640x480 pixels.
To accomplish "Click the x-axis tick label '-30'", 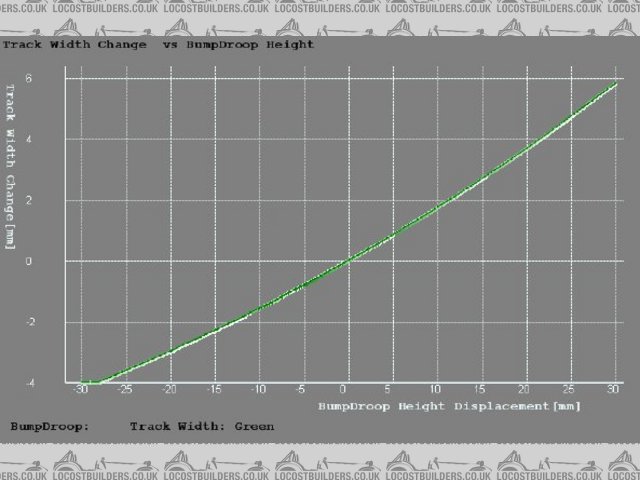I will click(80, 391).
